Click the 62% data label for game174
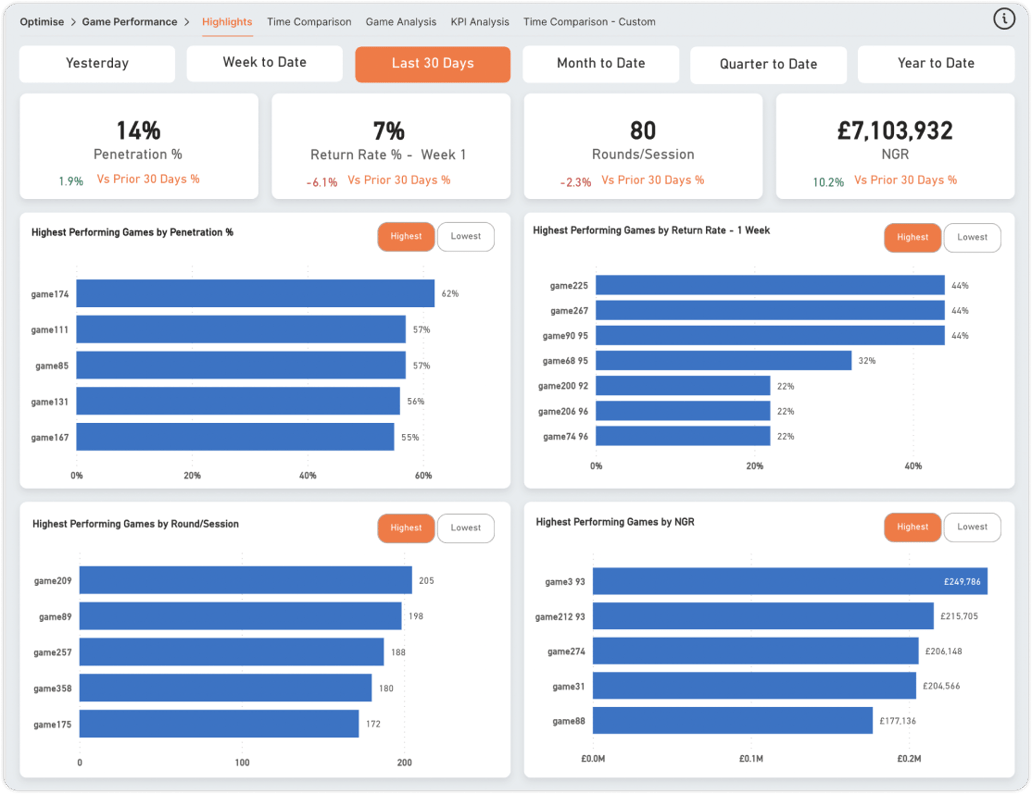Image resolution: width=1032 pixels, height=794 pixels. 450,294
